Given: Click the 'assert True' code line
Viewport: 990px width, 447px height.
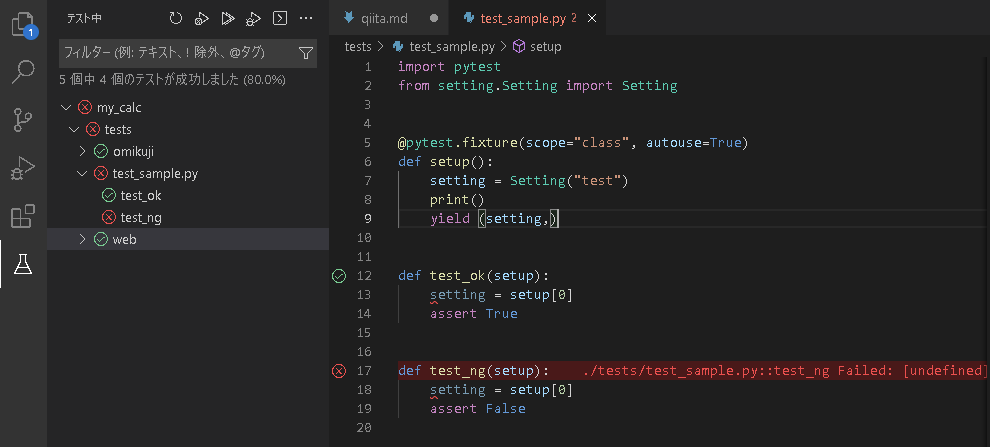Looking at the screenshot, I should pyautogui.click(x=474, y=313).
